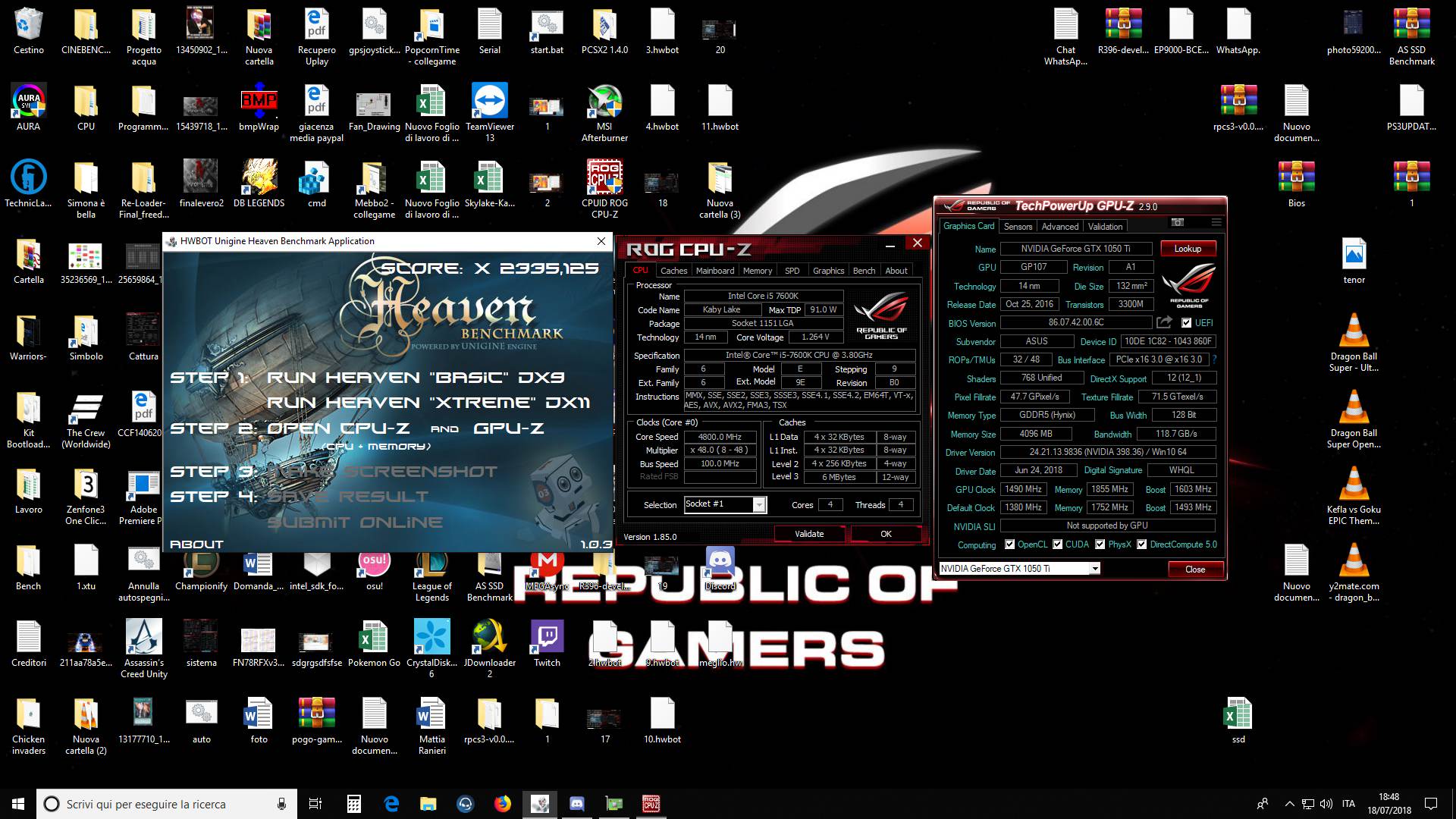Open Calculator from the taskbar
Screen dimensions: 1456x819
point(353,804)
